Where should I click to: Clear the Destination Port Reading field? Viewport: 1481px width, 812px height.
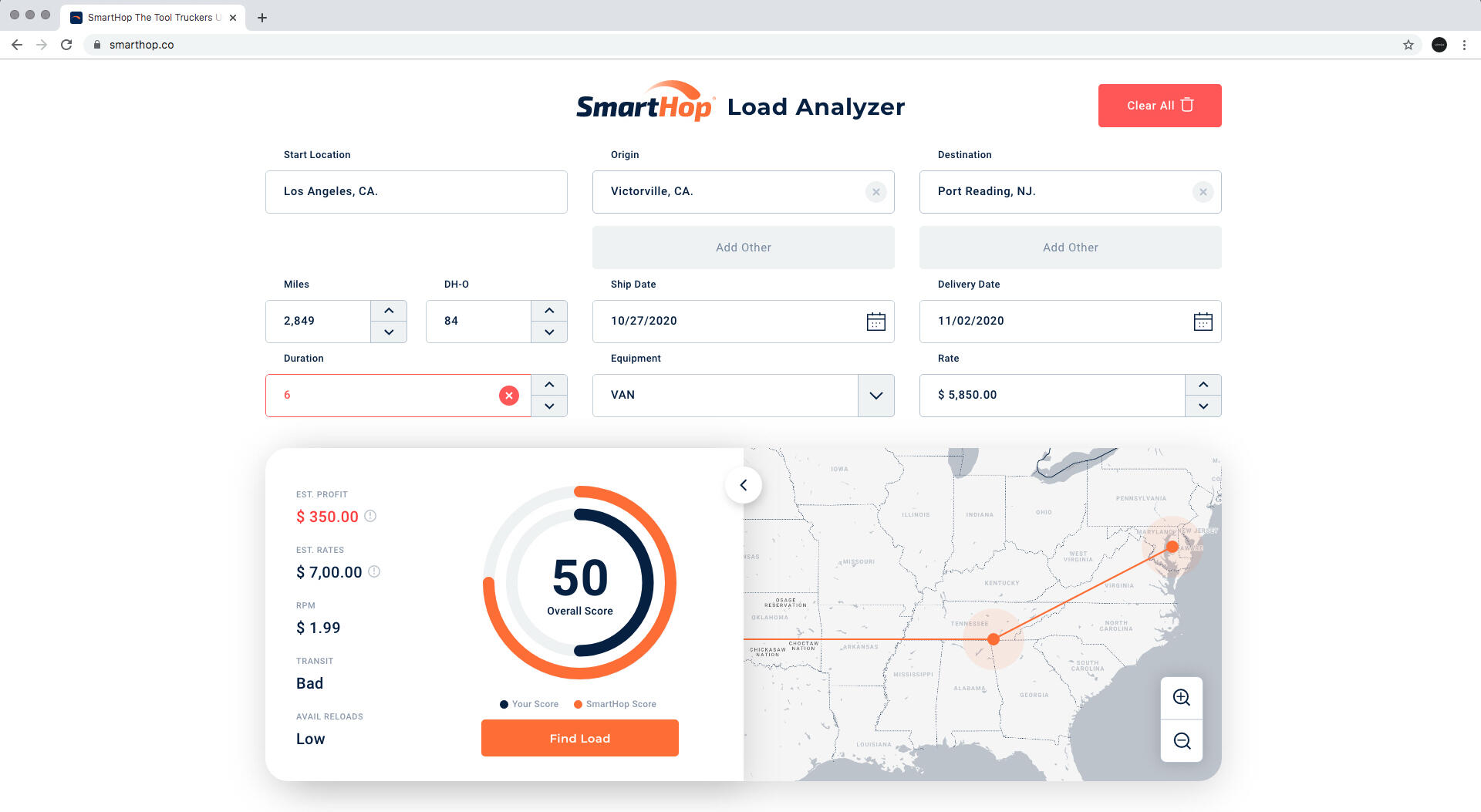pyautogui.click(x=1203, y=192)
